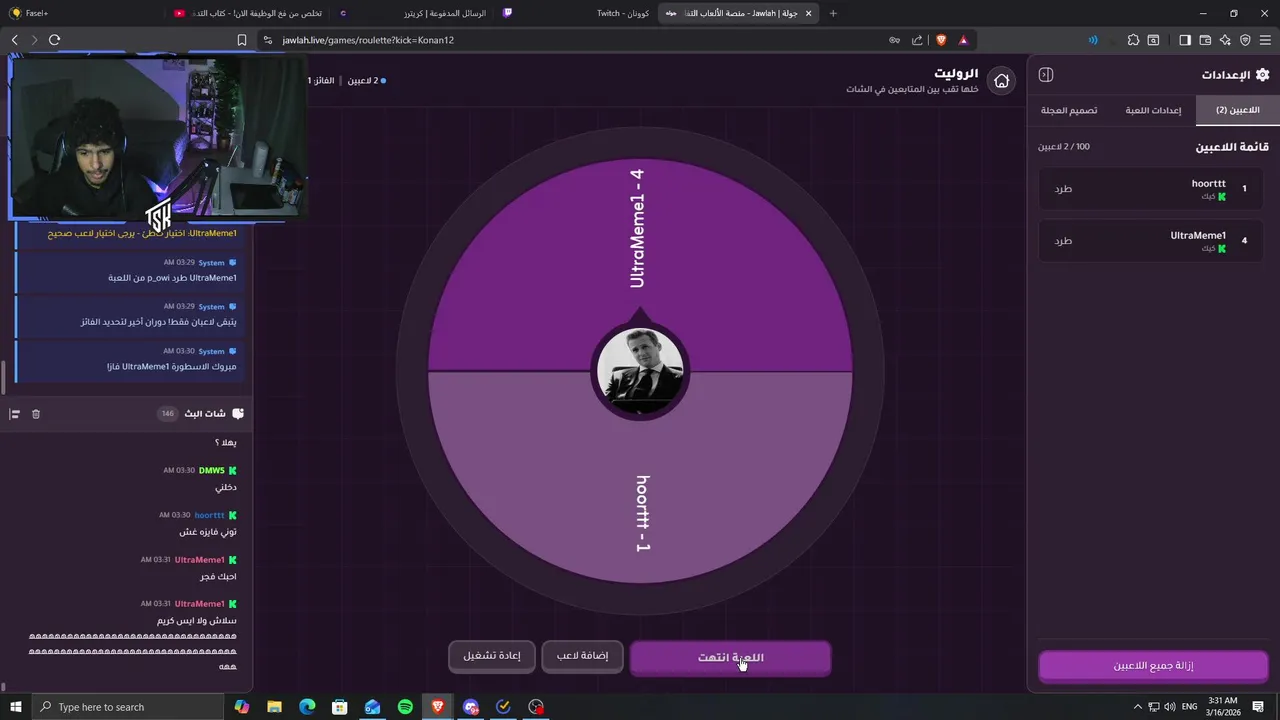Open Leo AI sparkle icon

coord(1225,40)
